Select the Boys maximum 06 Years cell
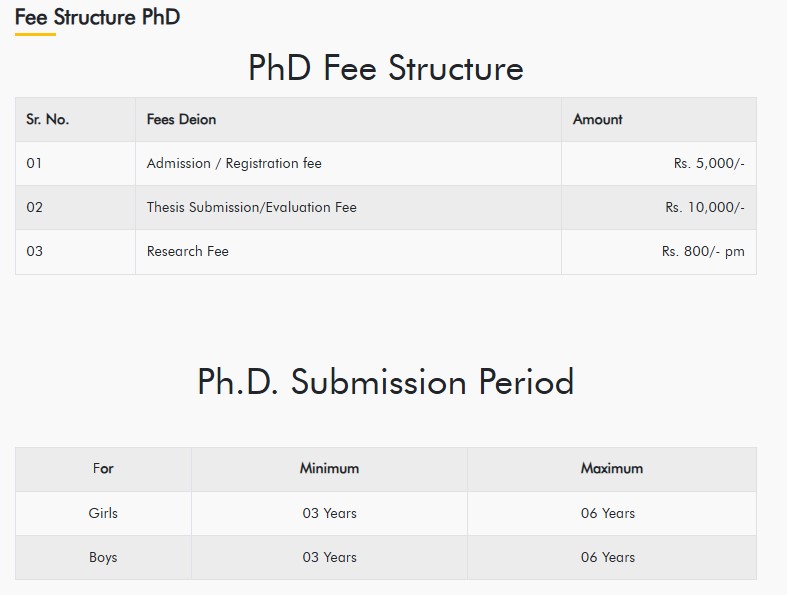Image resolution: width=787 pixels, height=595 pixels. 608,557
